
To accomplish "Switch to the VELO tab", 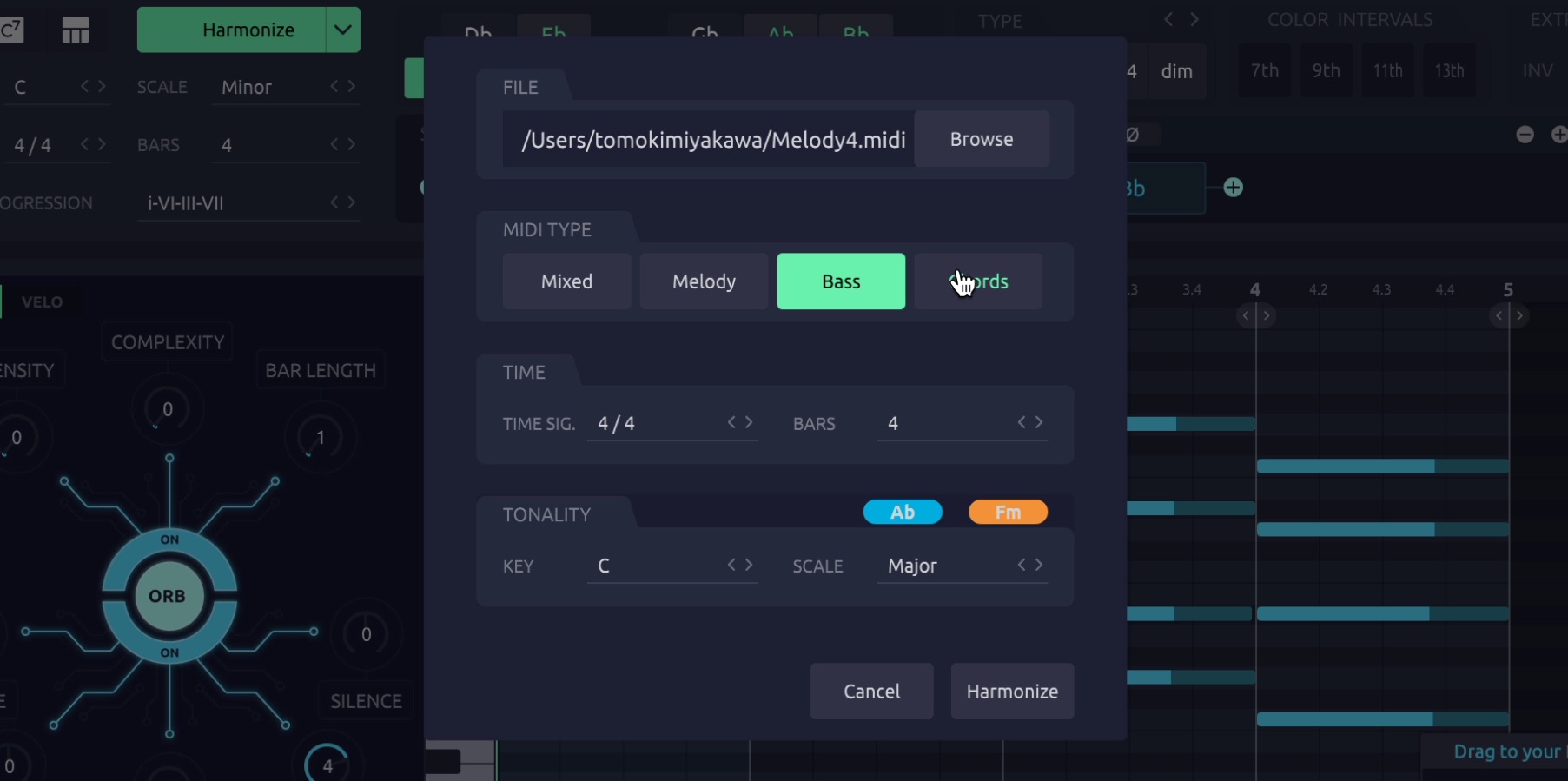I will 42,301.
